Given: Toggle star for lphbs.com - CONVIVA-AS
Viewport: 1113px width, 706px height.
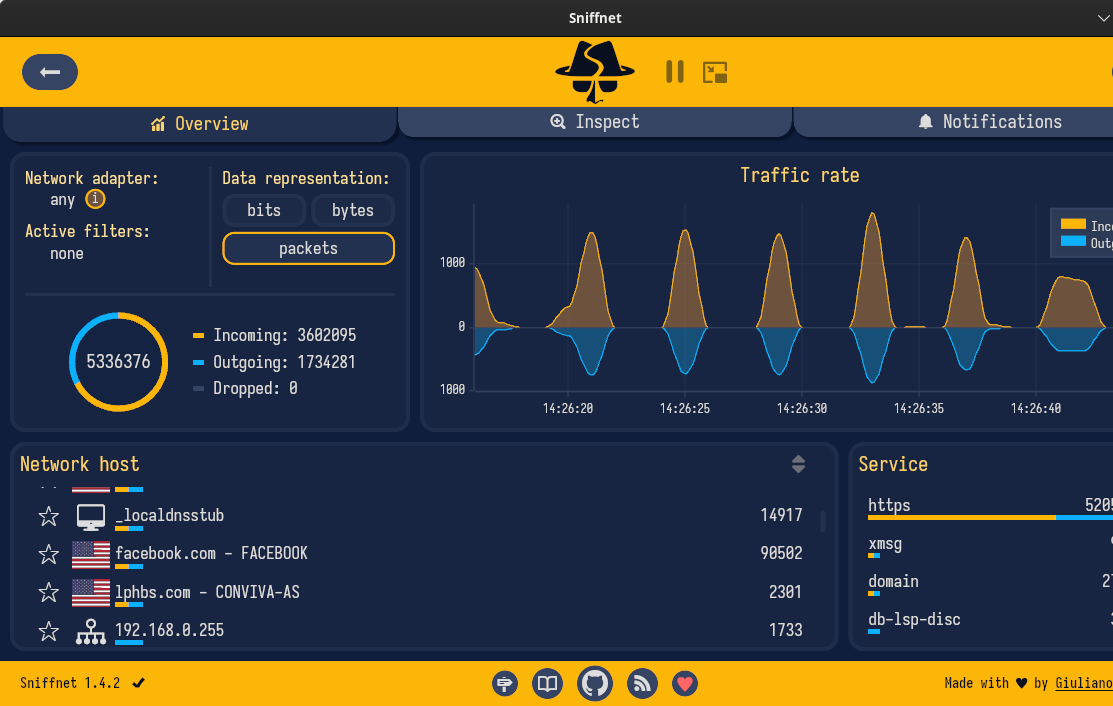Looking at the screenshot, I should coord(48,593).
